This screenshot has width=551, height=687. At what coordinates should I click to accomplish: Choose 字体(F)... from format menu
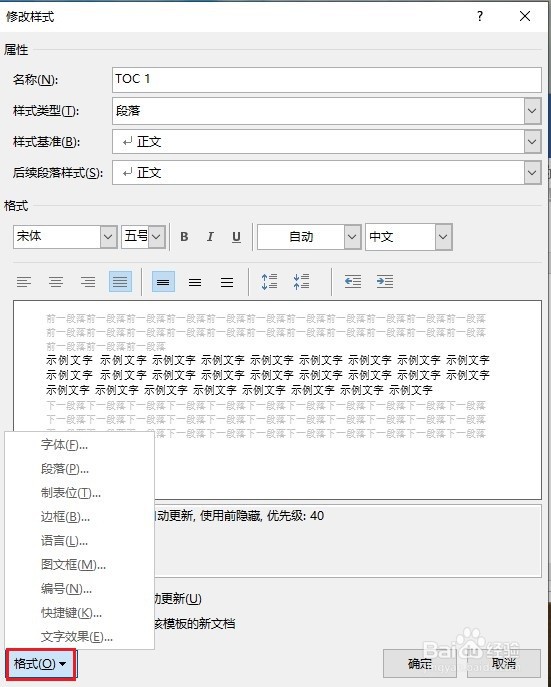point(79,445)
